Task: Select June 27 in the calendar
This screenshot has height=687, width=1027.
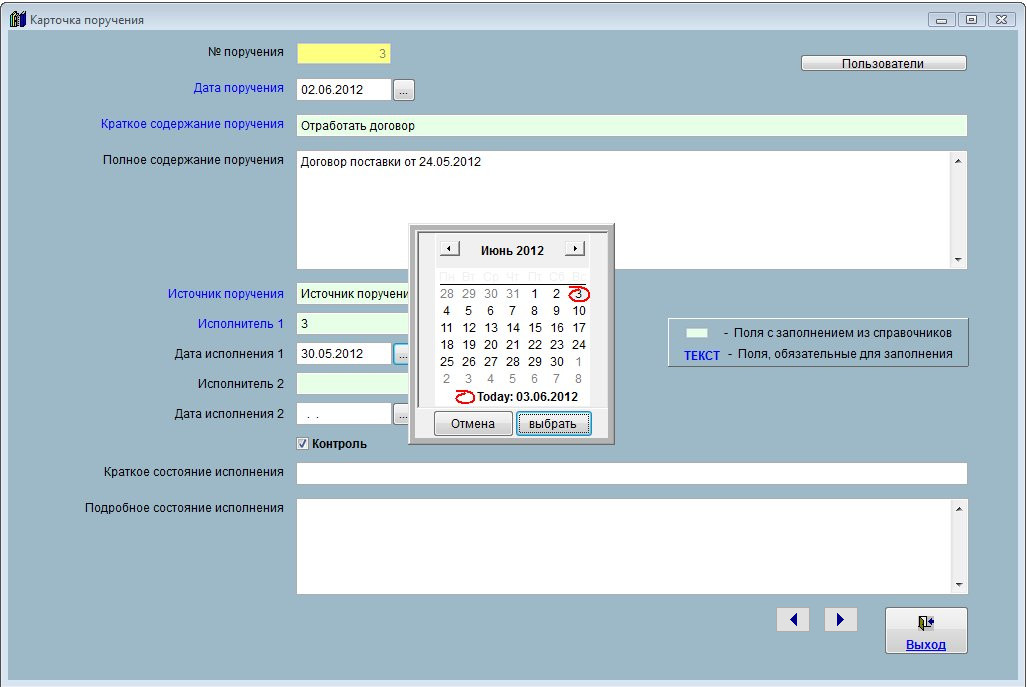Action: coord(491,362)
